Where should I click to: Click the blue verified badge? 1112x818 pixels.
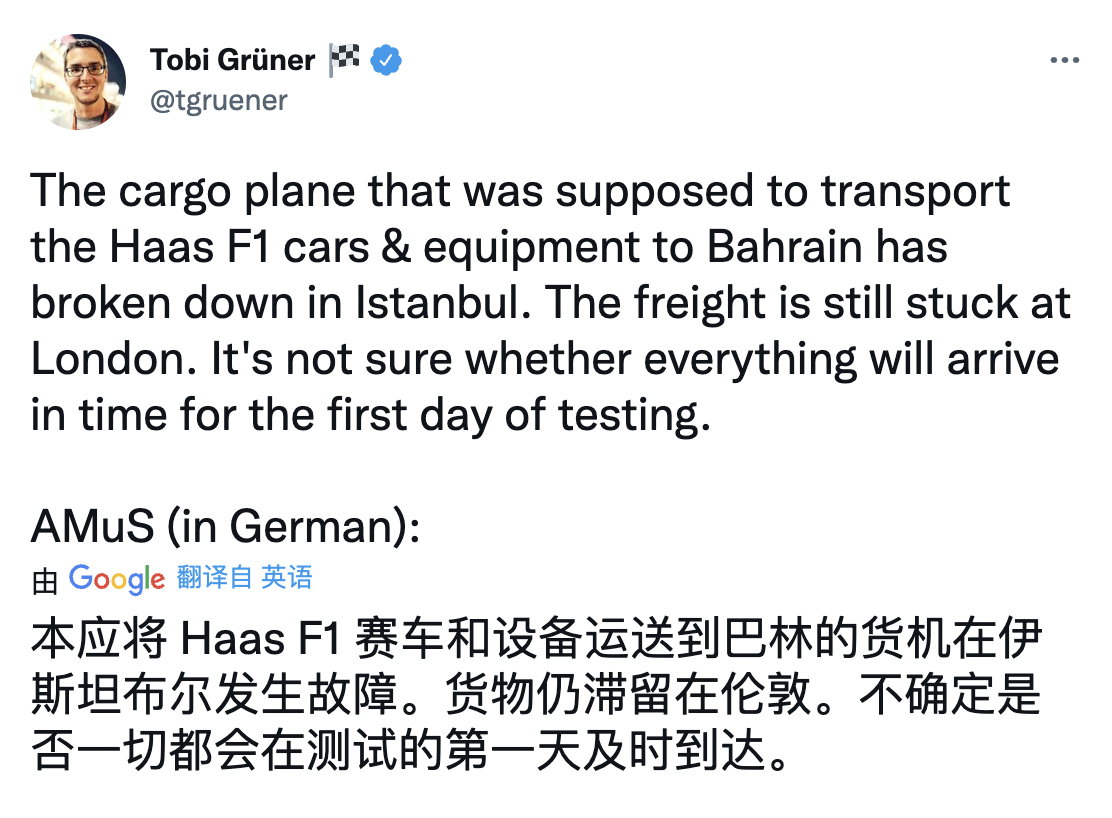coord(386,60)
